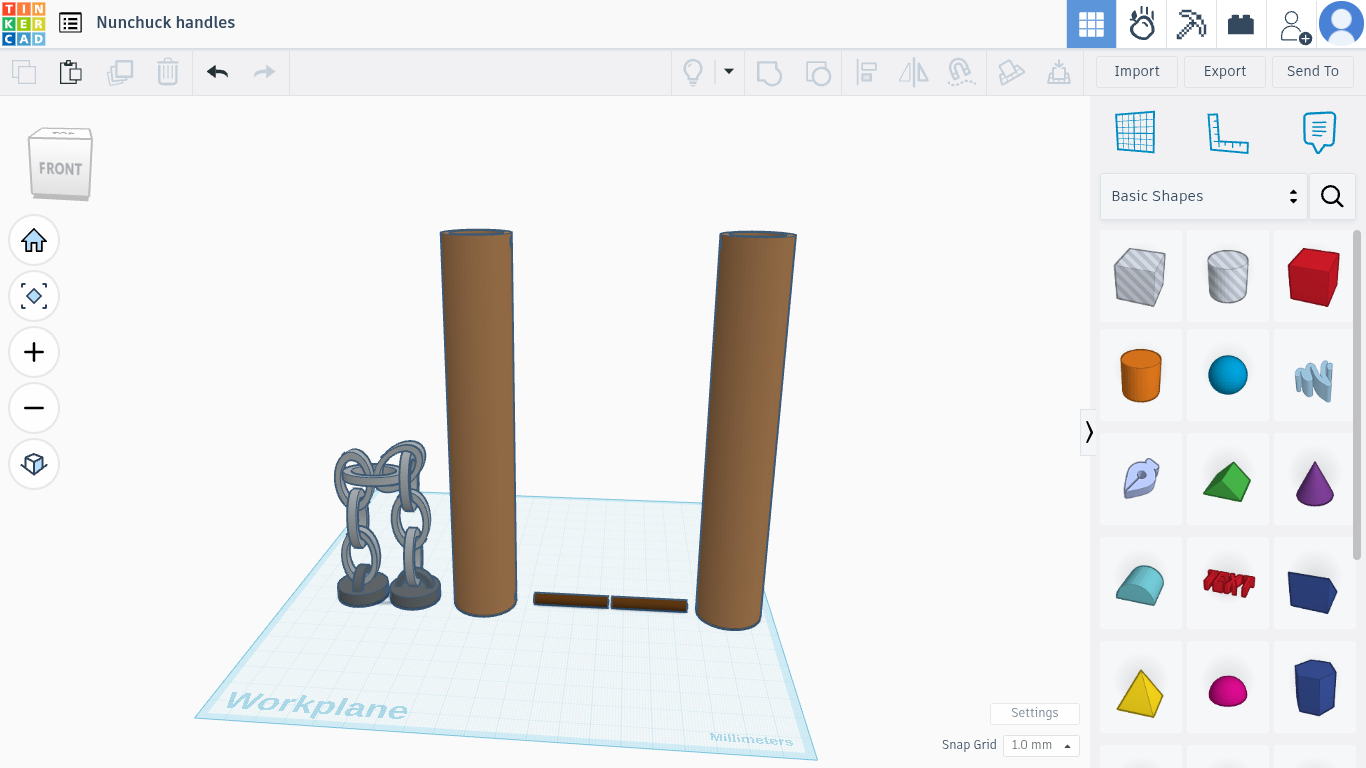Zoom in the viewport
Image resolution: width=1366 pixels, height=768 pixels.
click(x=34, y=352)
